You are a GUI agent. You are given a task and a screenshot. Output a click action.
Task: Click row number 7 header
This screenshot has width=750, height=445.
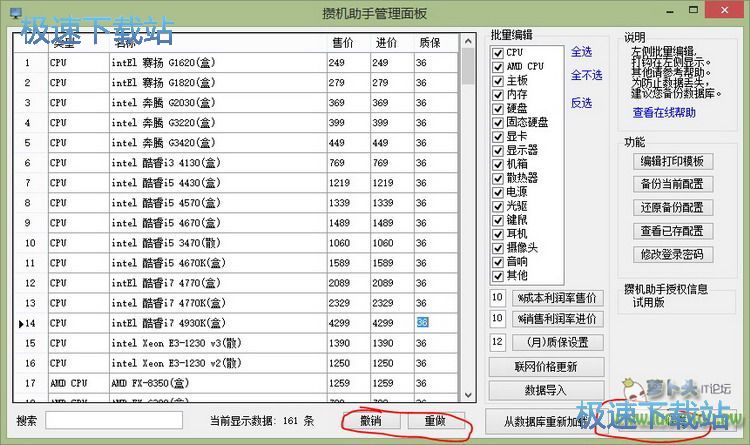coord(30,183)
